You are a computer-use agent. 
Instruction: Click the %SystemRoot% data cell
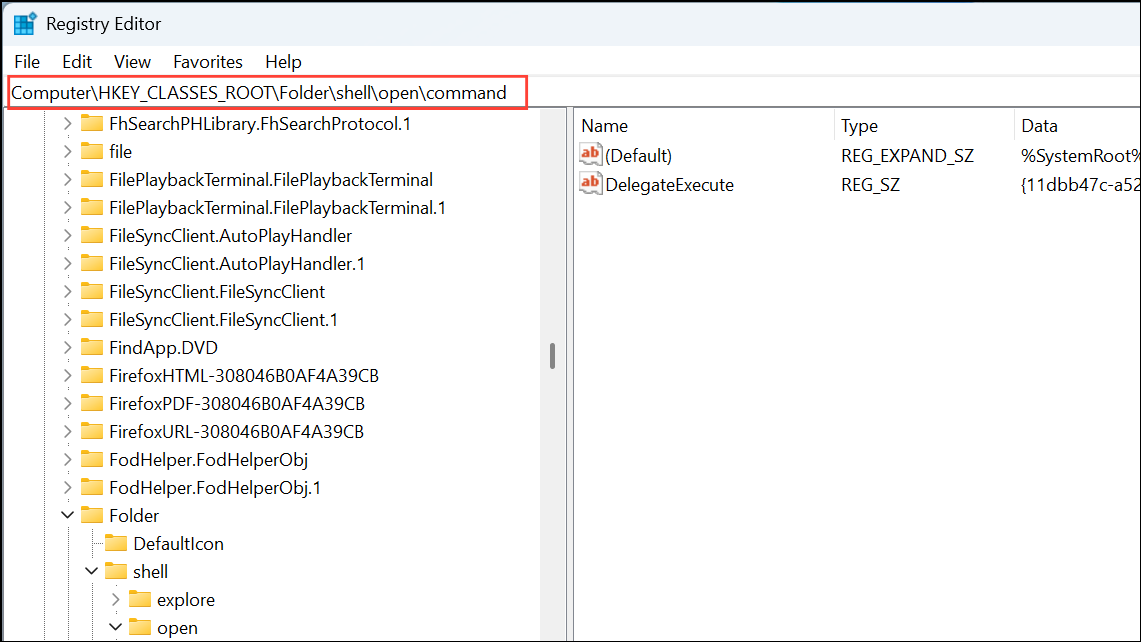[1081, 156]
